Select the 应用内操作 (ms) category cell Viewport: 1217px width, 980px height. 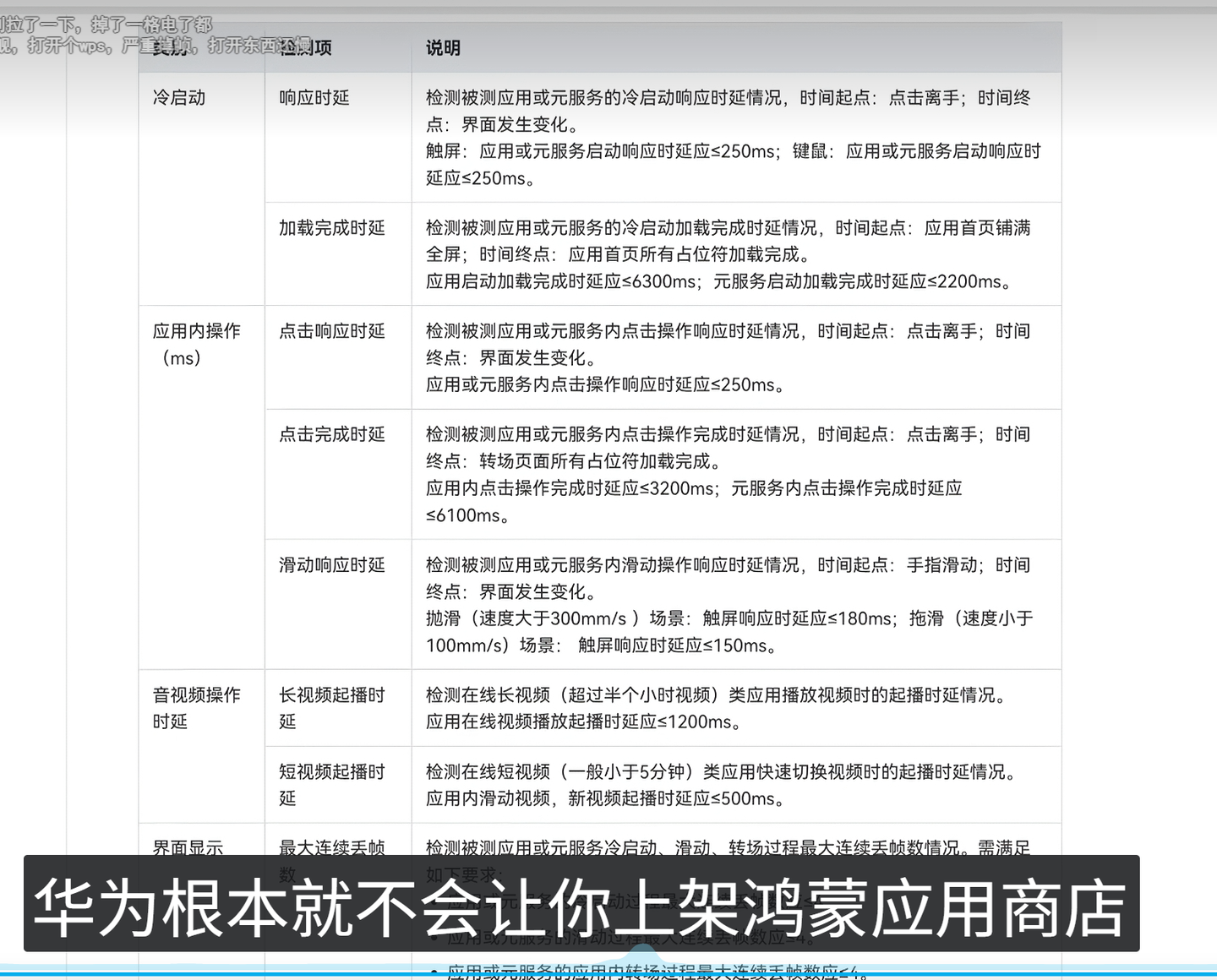[201, 487]
